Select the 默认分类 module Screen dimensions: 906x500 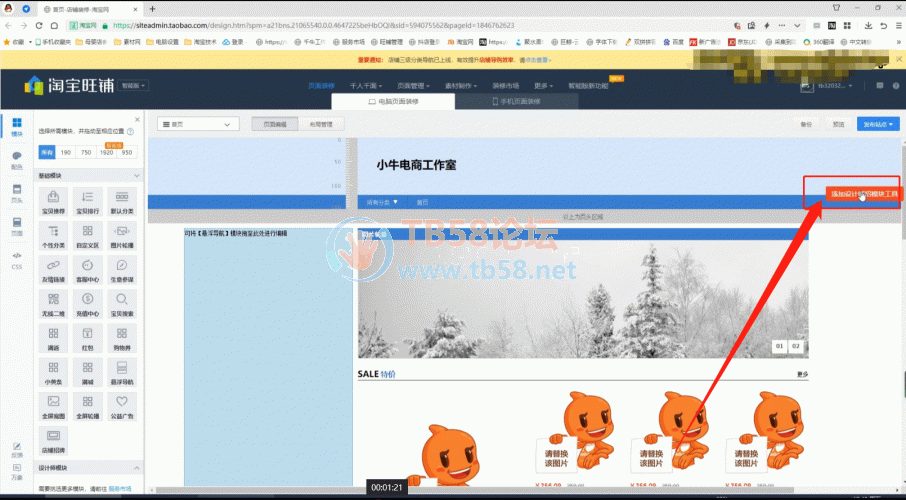click(x=122, y=202)
